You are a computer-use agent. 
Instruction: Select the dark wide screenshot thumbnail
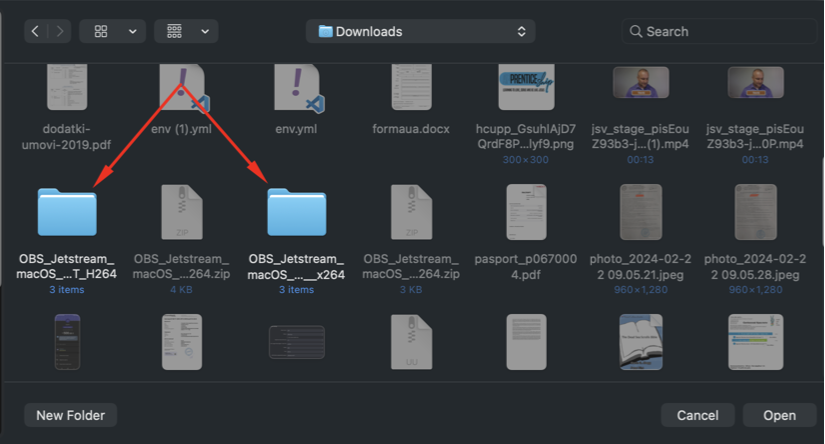point(297,342)
